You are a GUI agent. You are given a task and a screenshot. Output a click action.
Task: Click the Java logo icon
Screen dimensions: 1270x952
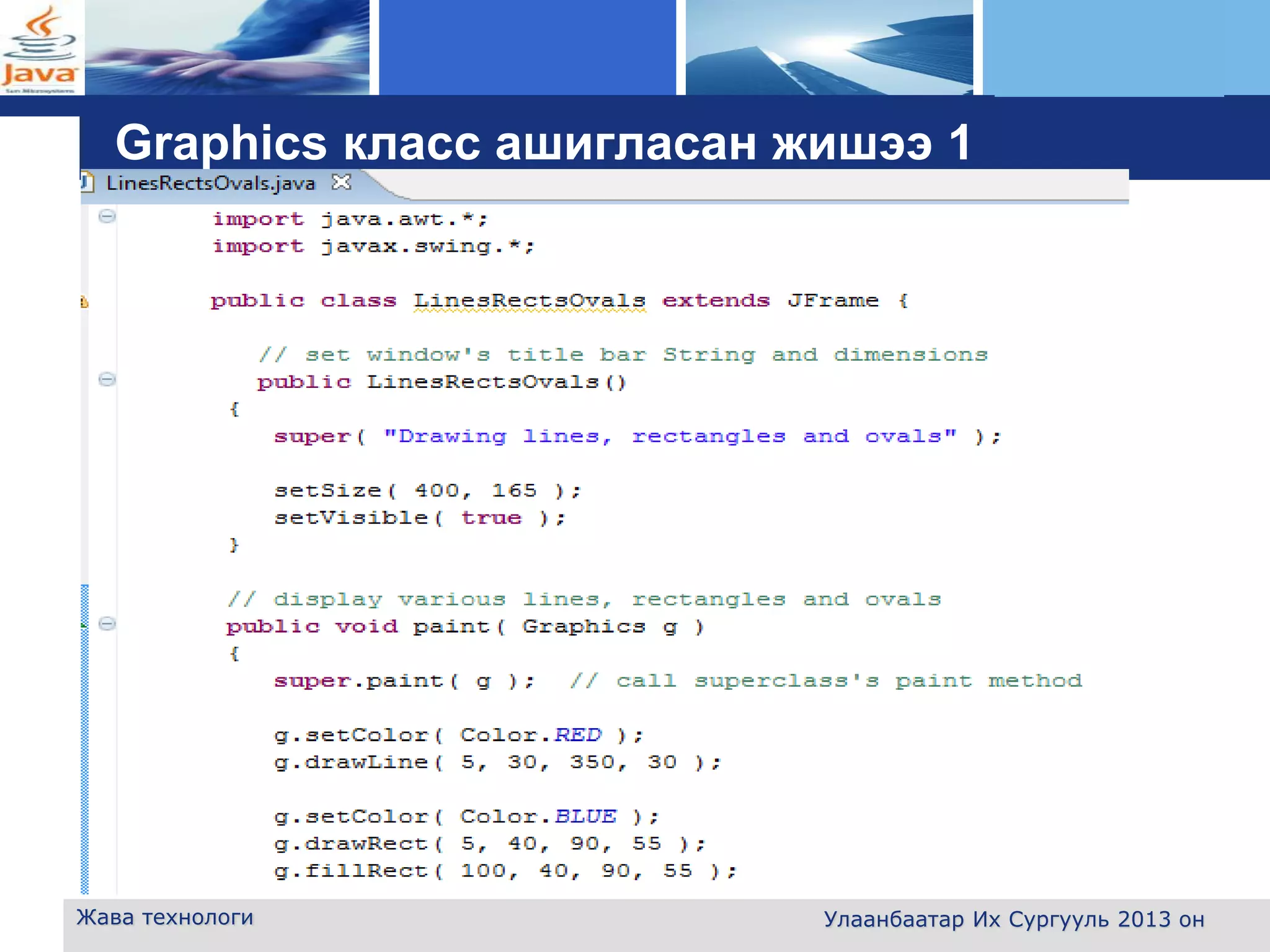click(40, 48)
